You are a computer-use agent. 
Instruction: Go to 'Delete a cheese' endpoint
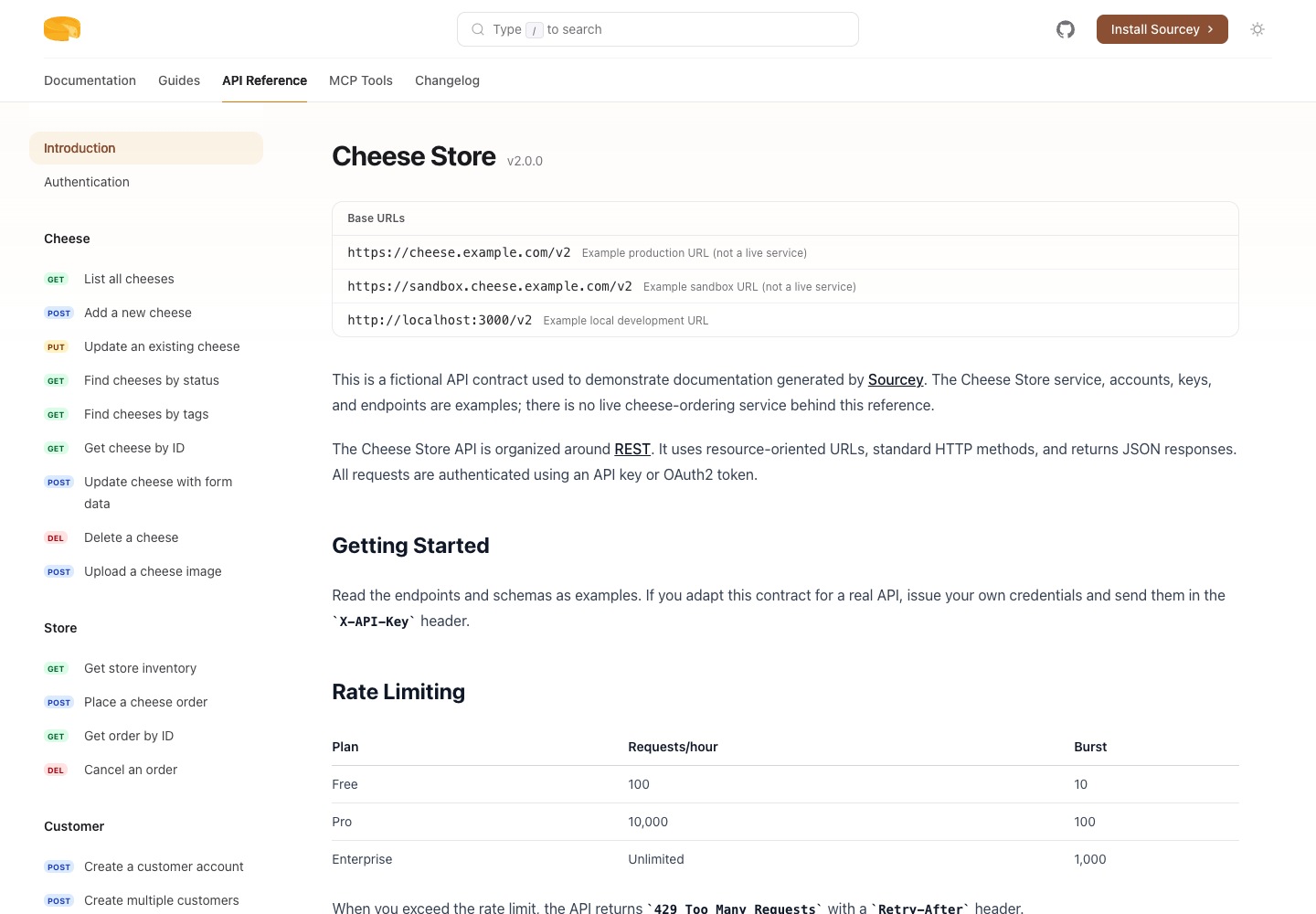146,537
